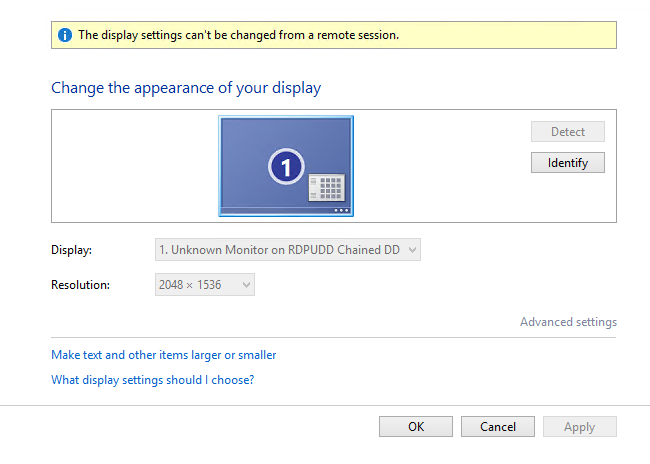Image resolution: width=650 pixels, height=464 pixels.
Task: Click the Change the appearance of your display heading
Action: [186, 88]
